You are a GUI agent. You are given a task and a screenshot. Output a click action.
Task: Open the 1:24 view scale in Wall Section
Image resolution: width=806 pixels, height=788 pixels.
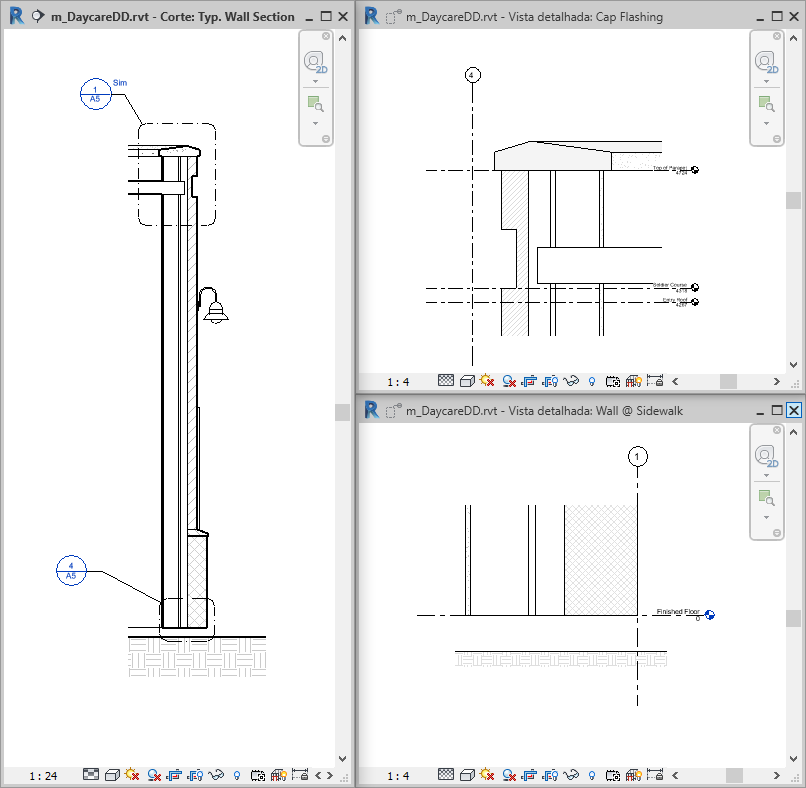coord(43,776)
